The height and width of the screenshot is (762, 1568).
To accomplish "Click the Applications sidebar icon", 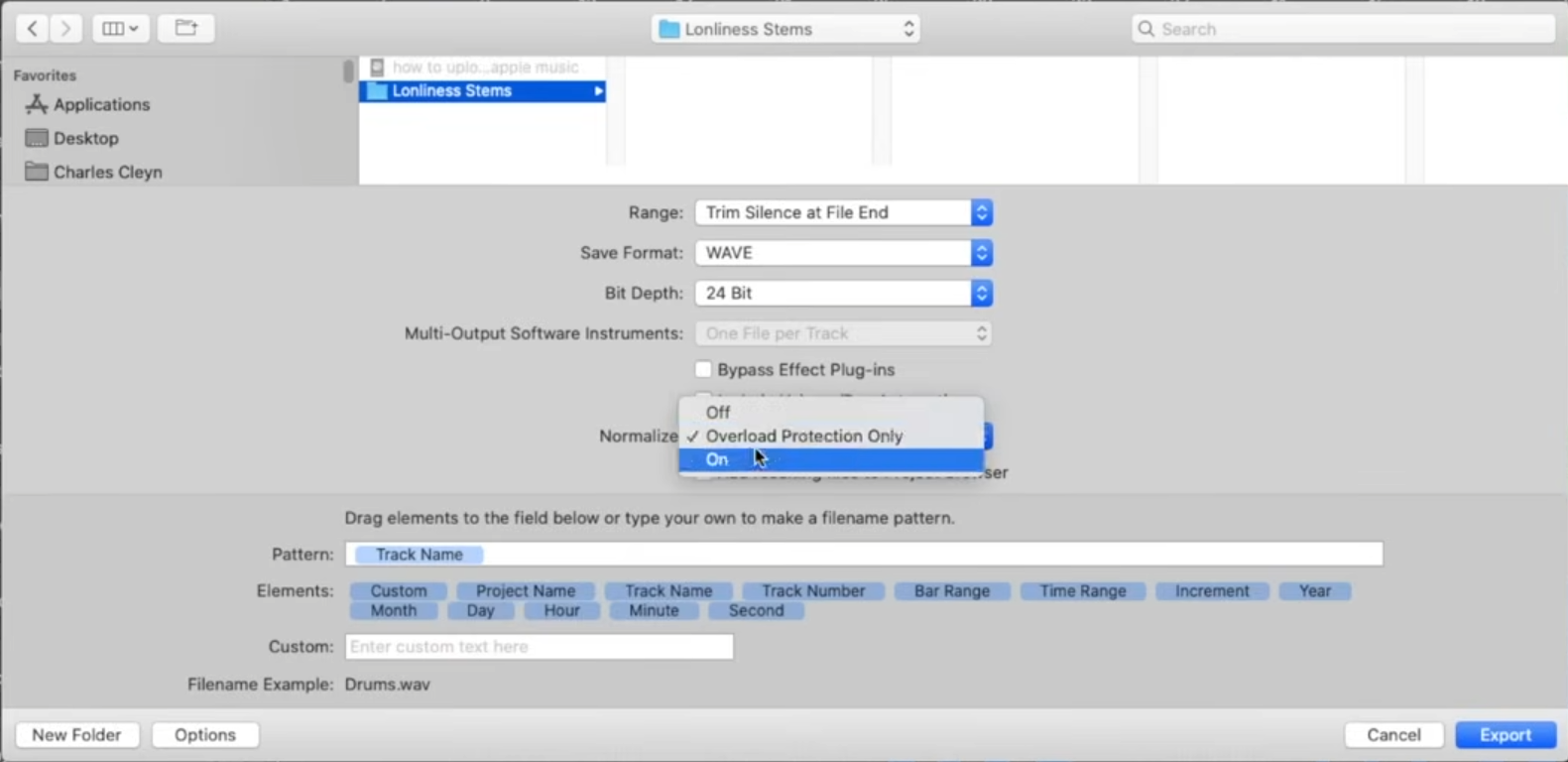I will (x=37, y=104).
